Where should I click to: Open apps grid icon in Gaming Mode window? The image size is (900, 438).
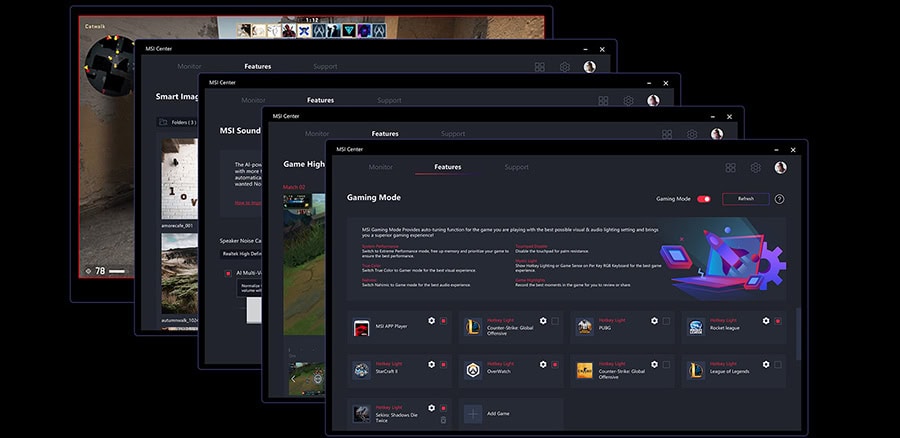coord(731,168)
